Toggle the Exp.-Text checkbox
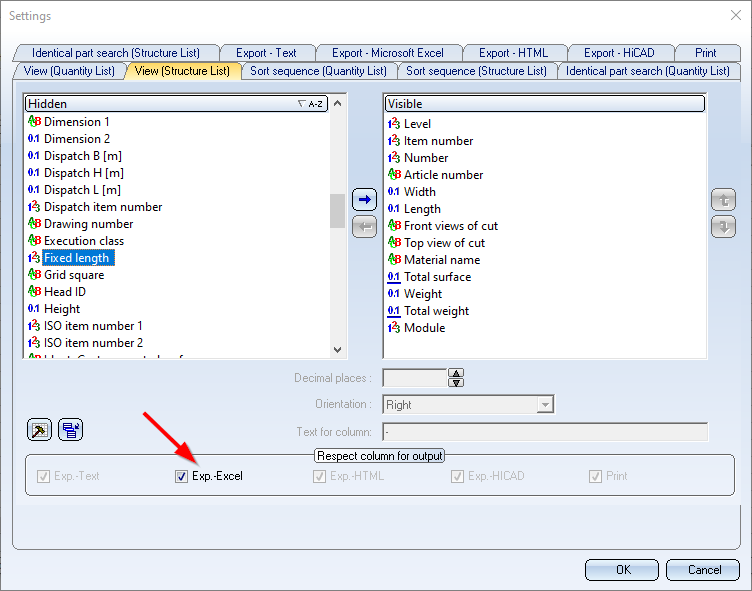This screenshot has height=591, width=752. 43,476
